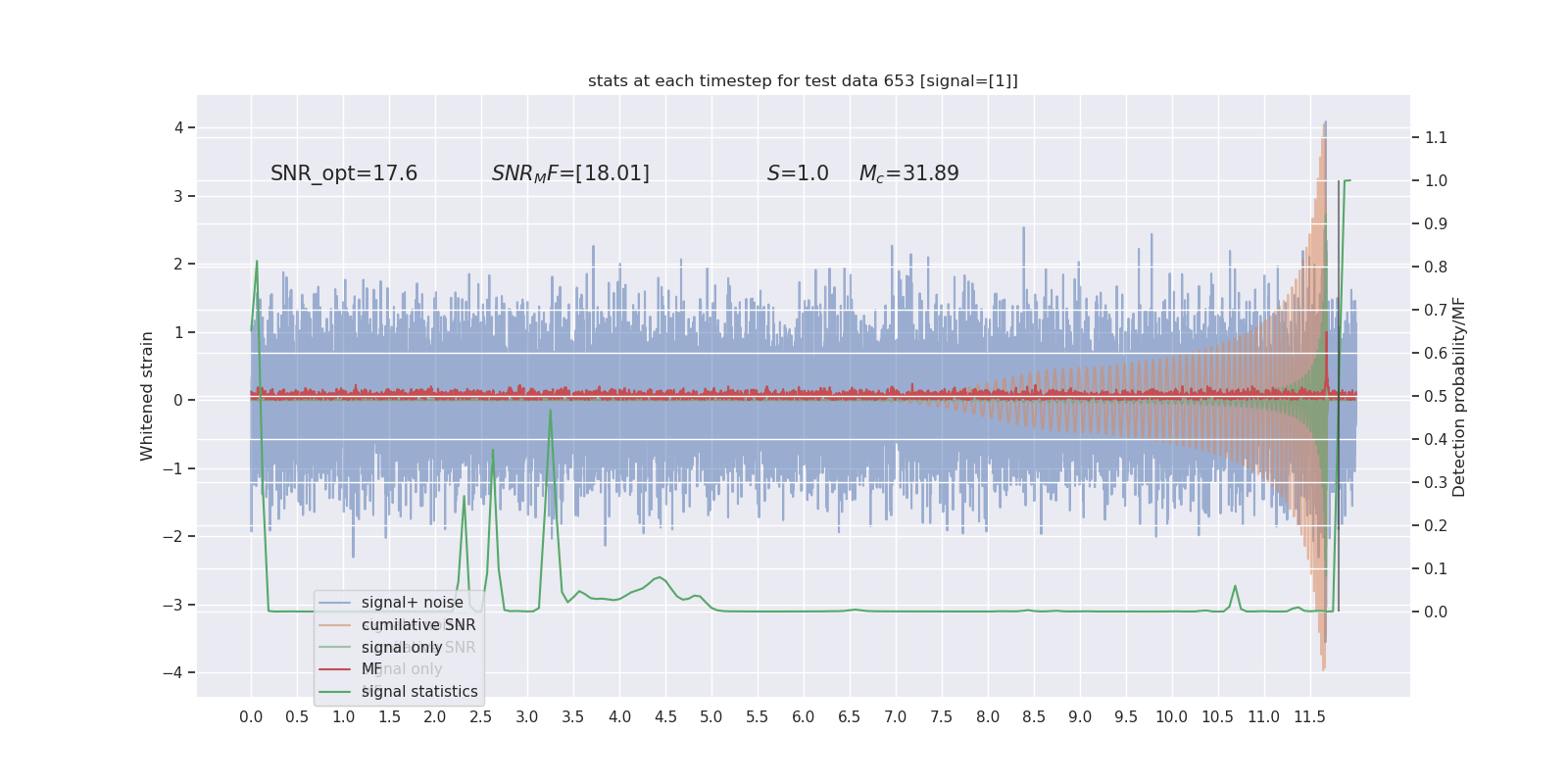Select x-axis tick label 8.5
This screenshot has width=1568, height=784.
1034,717
